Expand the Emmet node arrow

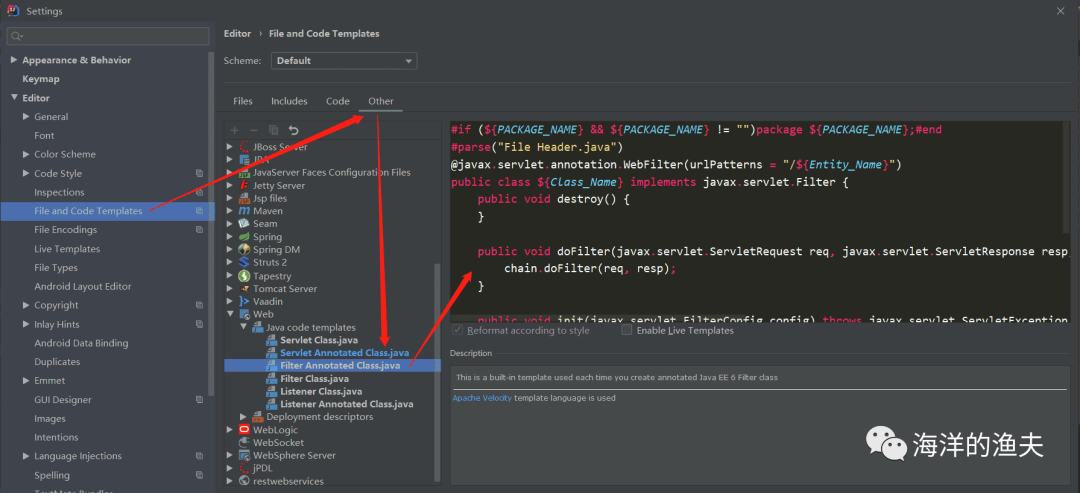[x=26, y=381]
